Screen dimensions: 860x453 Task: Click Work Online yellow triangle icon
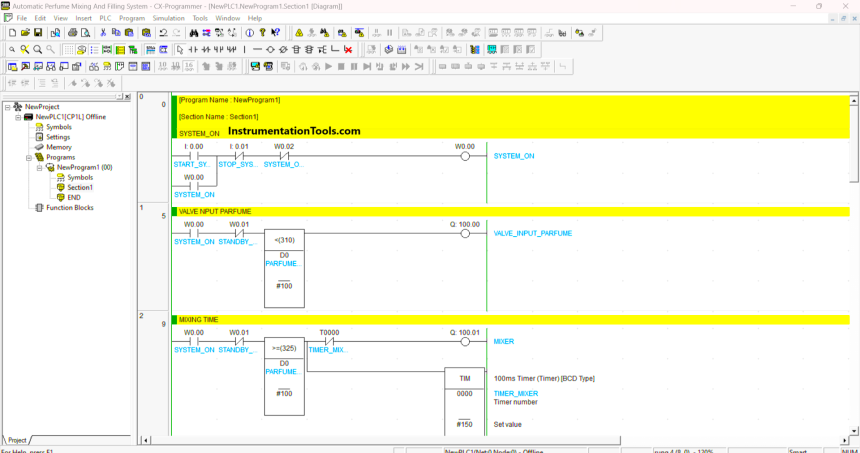299,33
